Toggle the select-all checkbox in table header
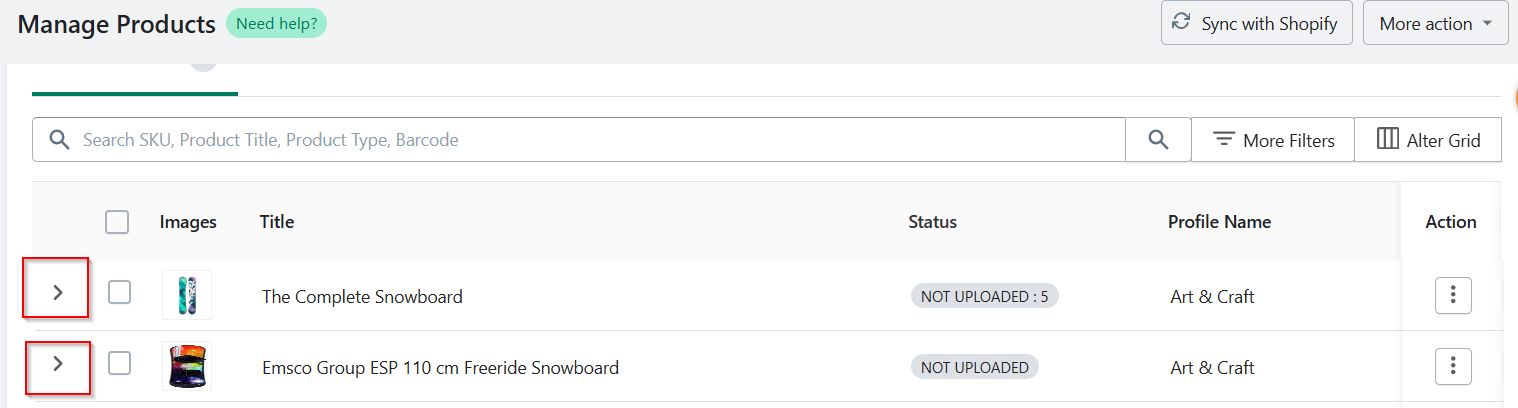 pyautogui.click(x=117, y=222)
